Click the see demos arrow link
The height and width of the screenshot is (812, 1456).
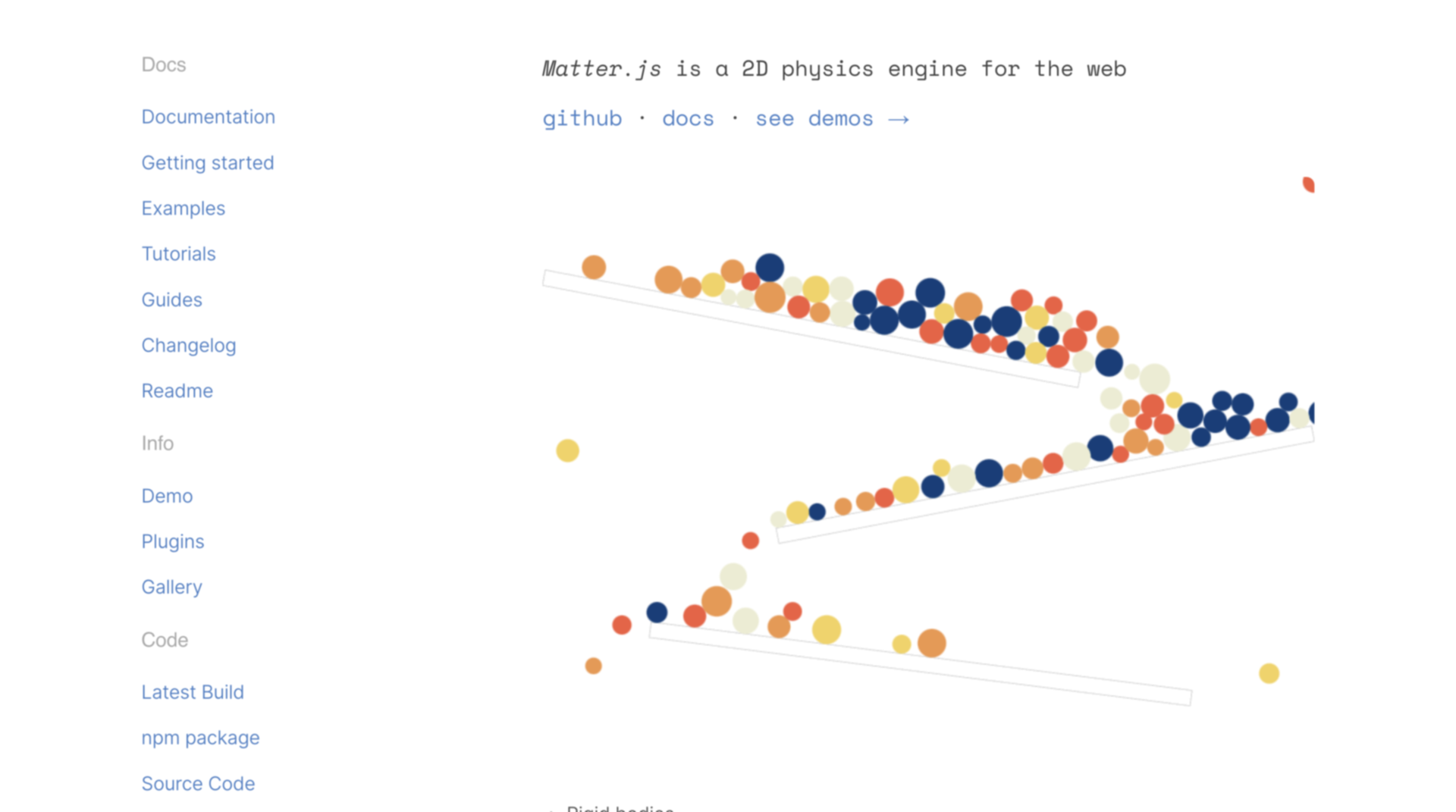[831, 119]
